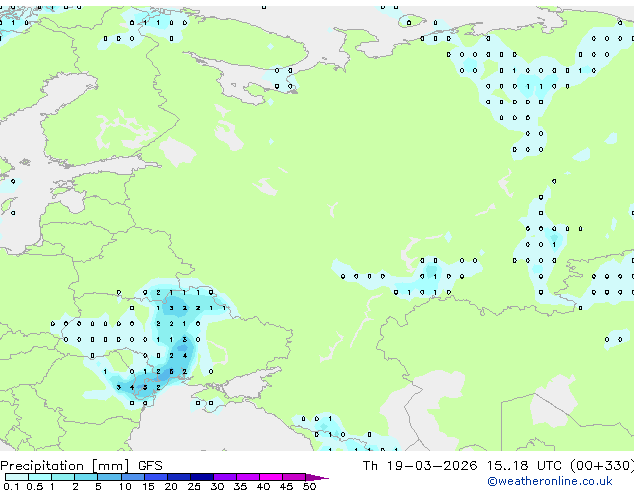634x490 pixels.
Task: Click the 'Precipitation [mm]' title text
Action: click(65, 466)
